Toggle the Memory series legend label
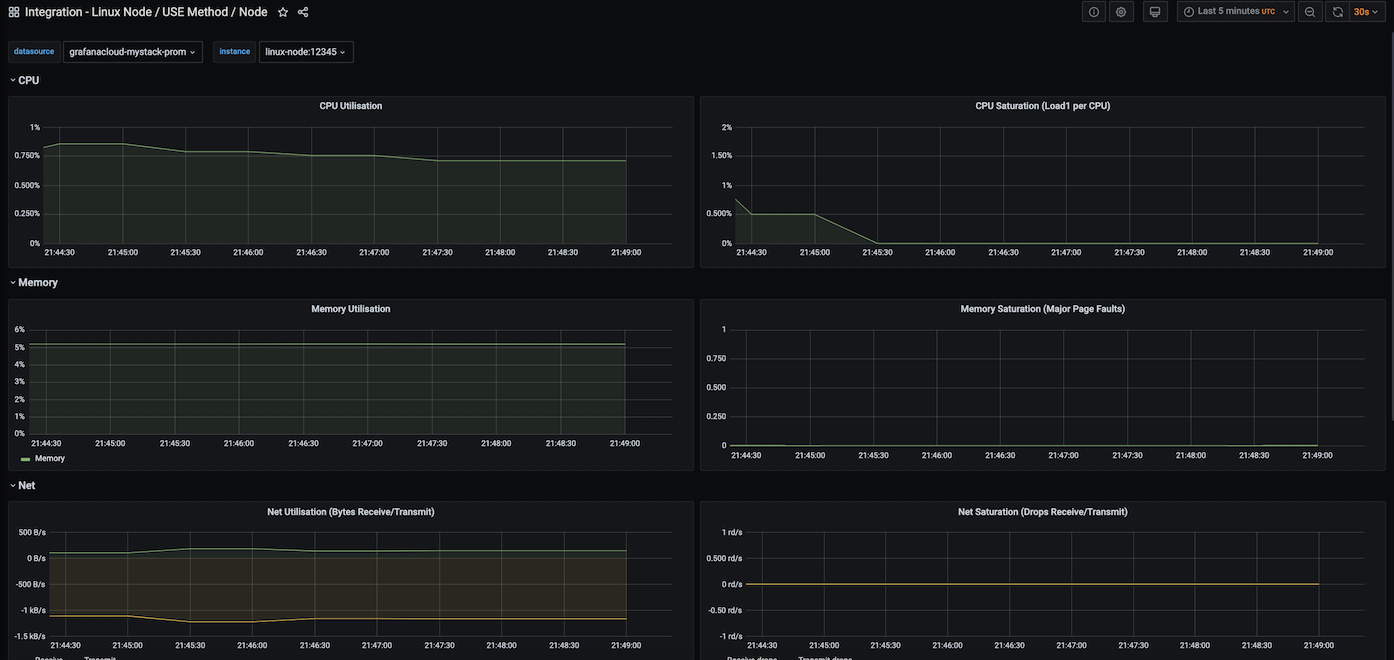 (50, 459)
